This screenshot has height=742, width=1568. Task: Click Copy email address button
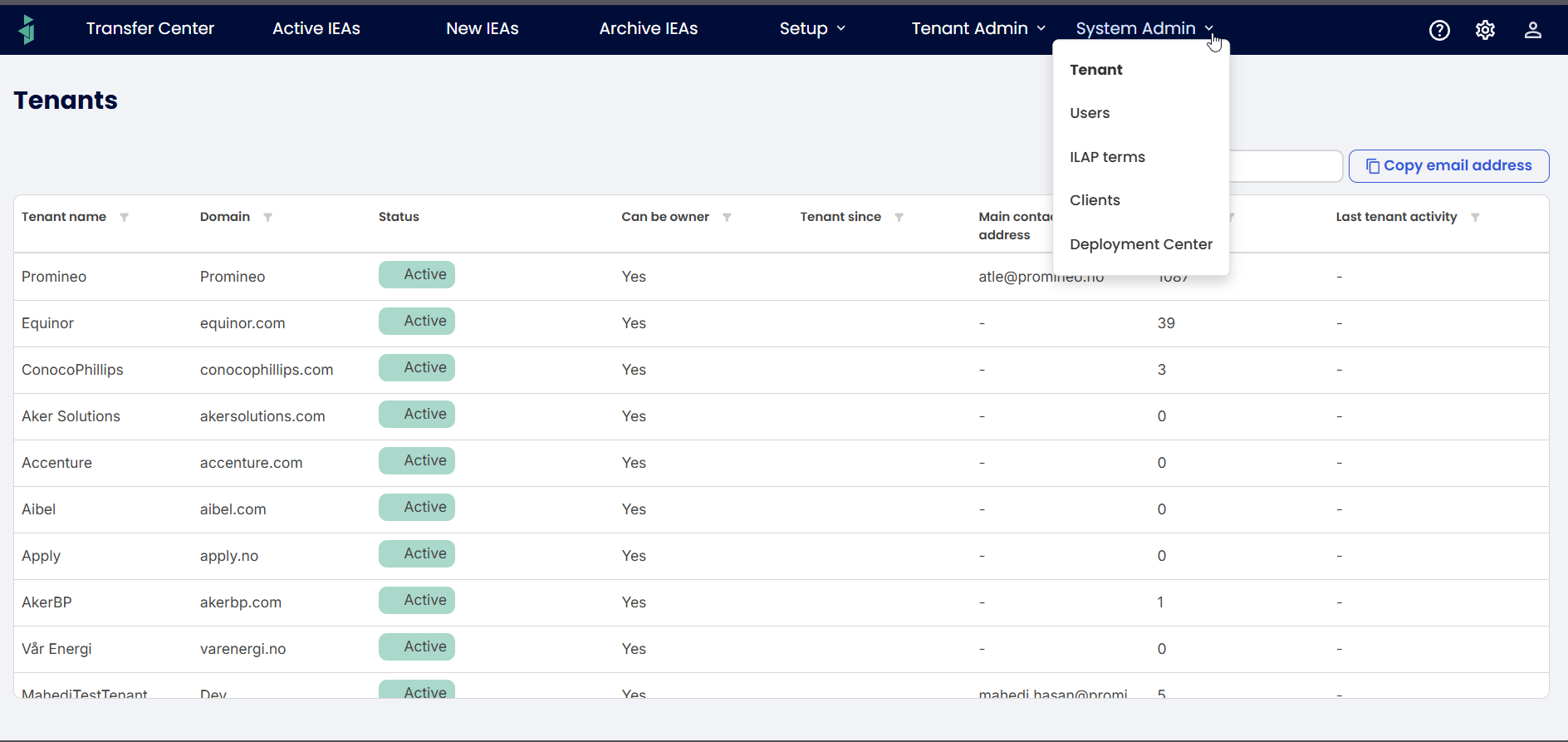click(1448, 165)
